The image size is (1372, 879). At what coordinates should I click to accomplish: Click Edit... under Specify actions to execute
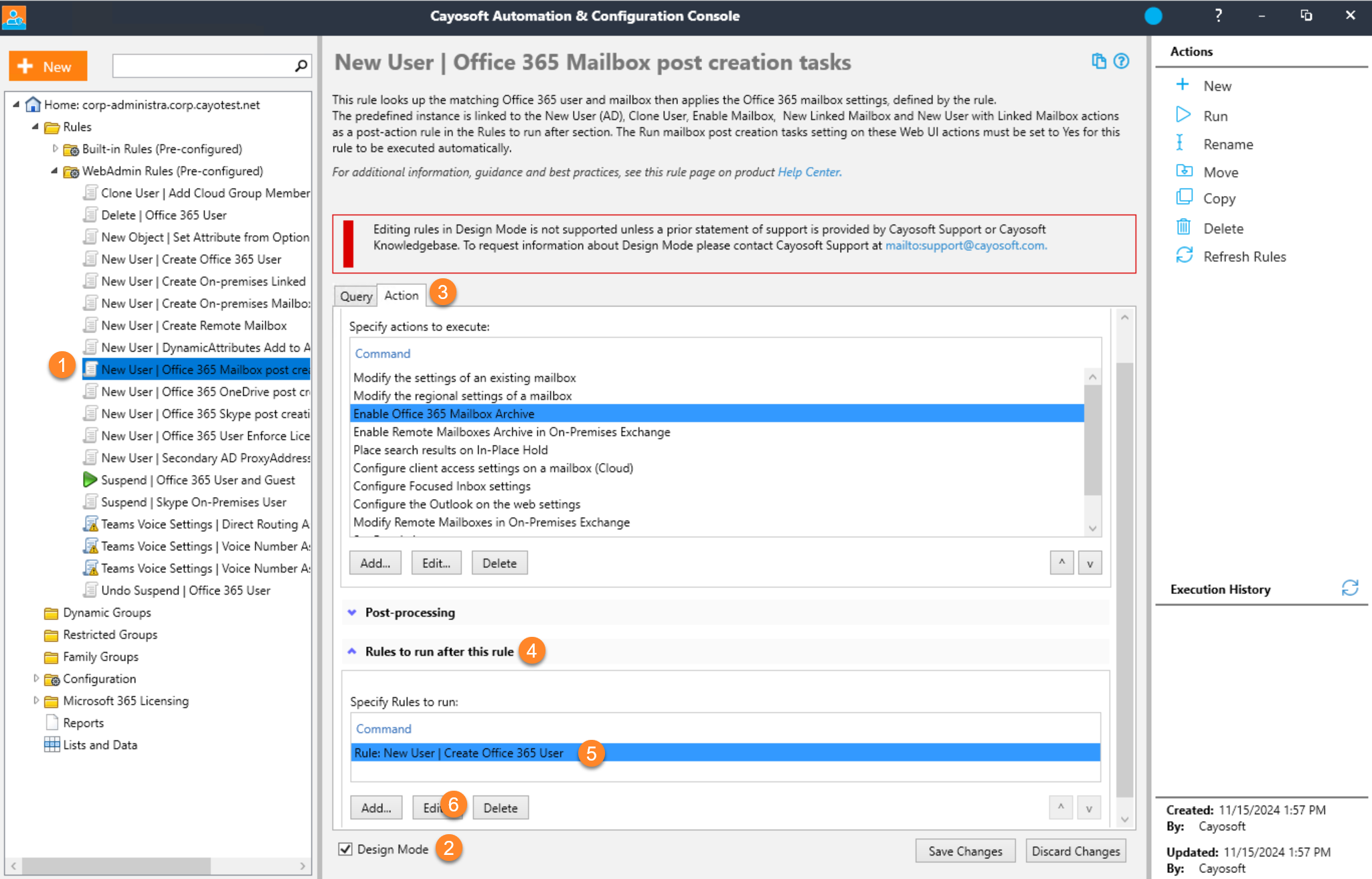[x=436, y=563]
